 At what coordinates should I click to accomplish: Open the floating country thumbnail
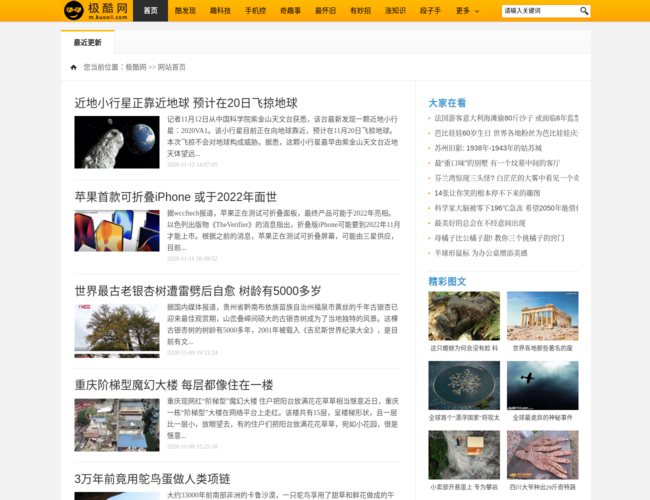click(x=464, y=386)
